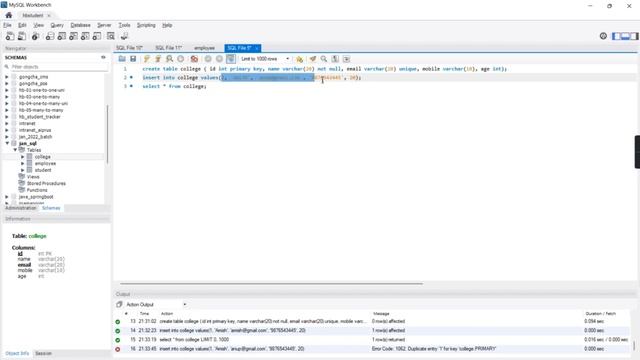Create a new SQL tab from main toolbar
640x360 pixels.
(9, 36)
